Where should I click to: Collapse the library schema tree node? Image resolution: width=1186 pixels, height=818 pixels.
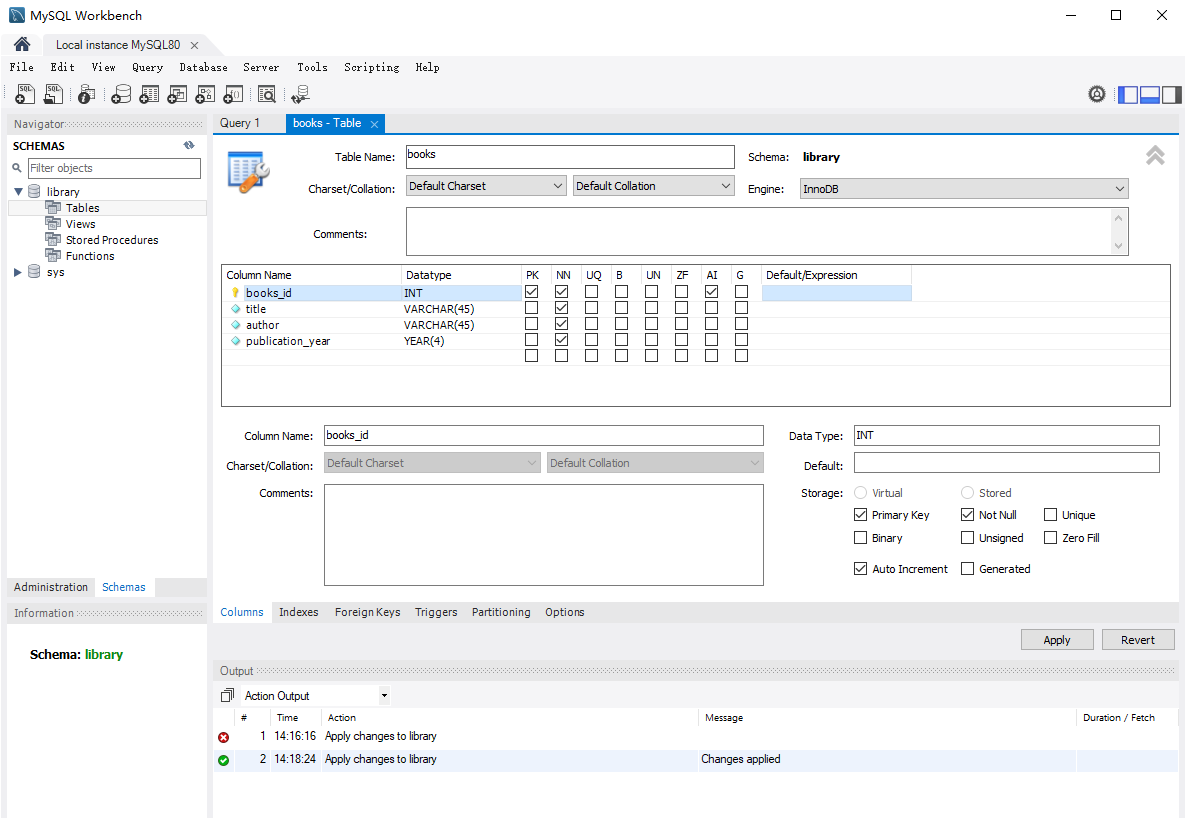[18, 192]
